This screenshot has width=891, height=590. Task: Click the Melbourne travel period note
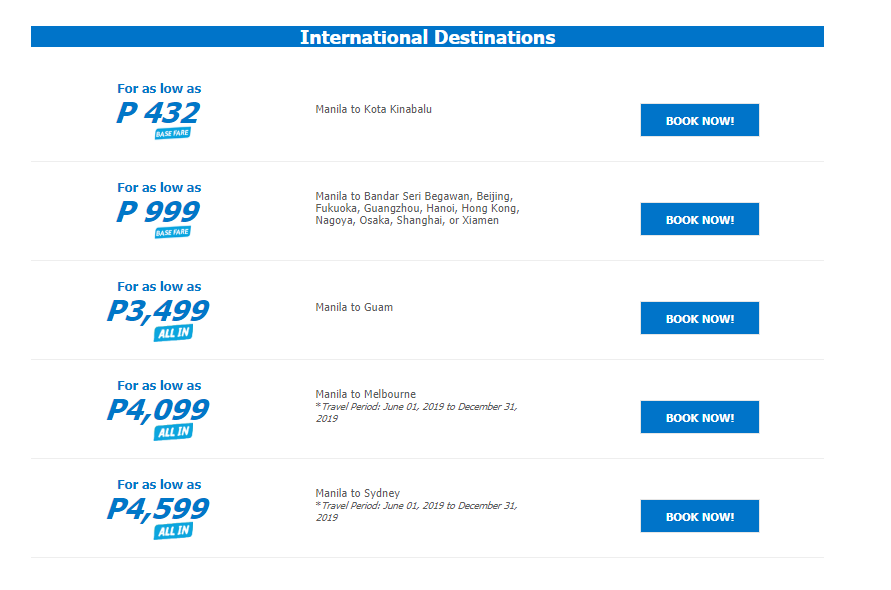417,412
